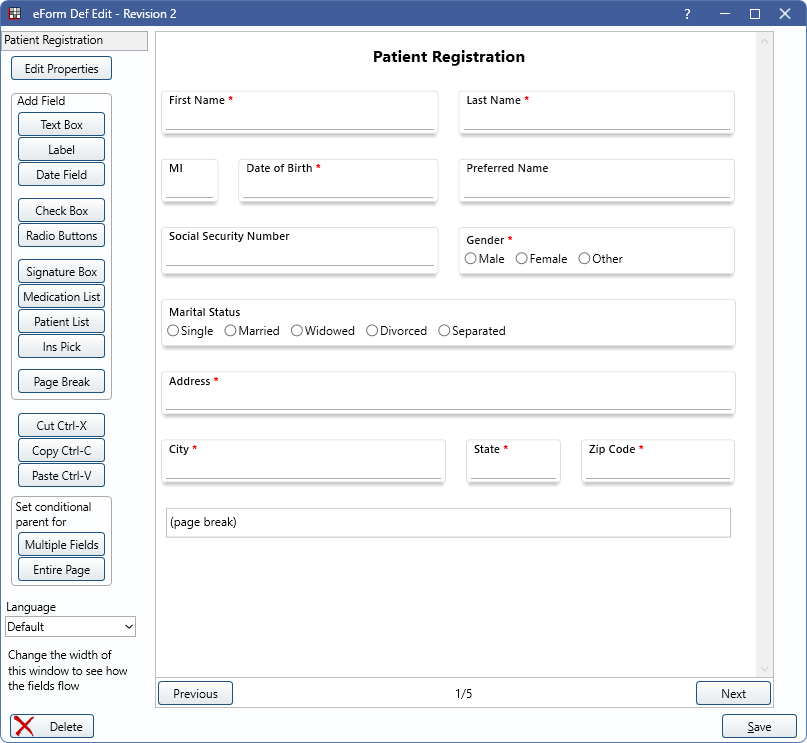
Task: Click the red X Delete button
Action: click(52, 726)
